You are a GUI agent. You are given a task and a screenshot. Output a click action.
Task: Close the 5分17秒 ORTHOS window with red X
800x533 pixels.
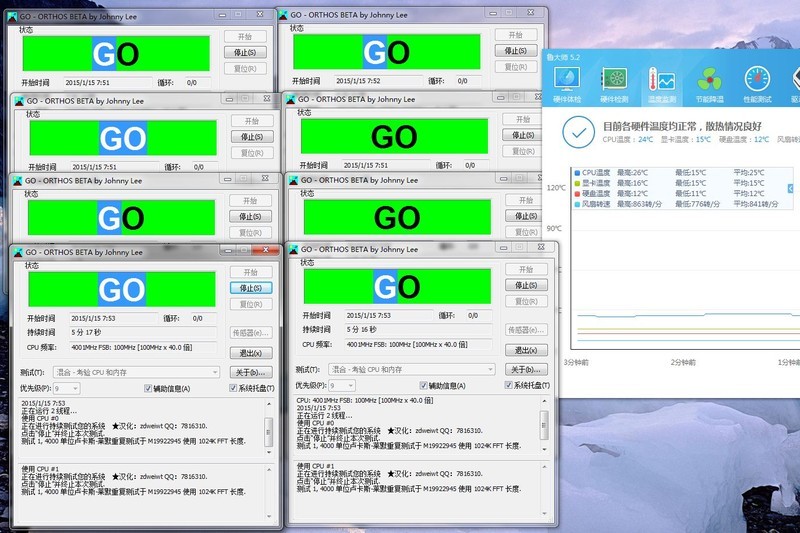[266, 250]
